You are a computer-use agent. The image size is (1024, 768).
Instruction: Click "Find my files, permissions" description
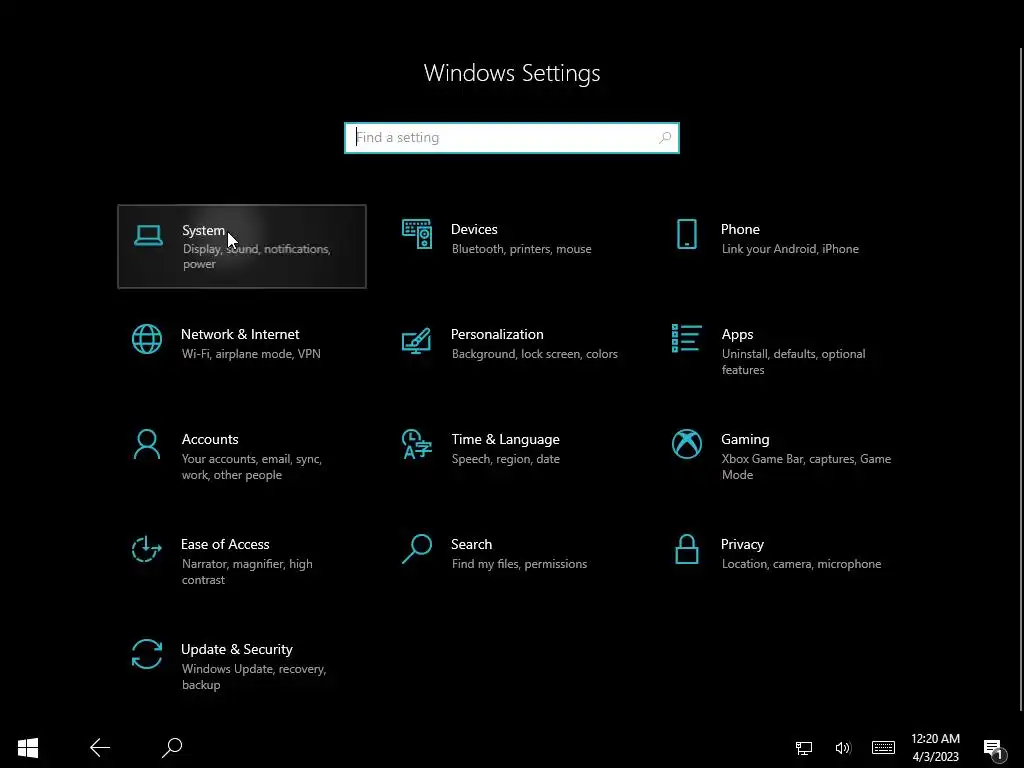click(519, 564)
